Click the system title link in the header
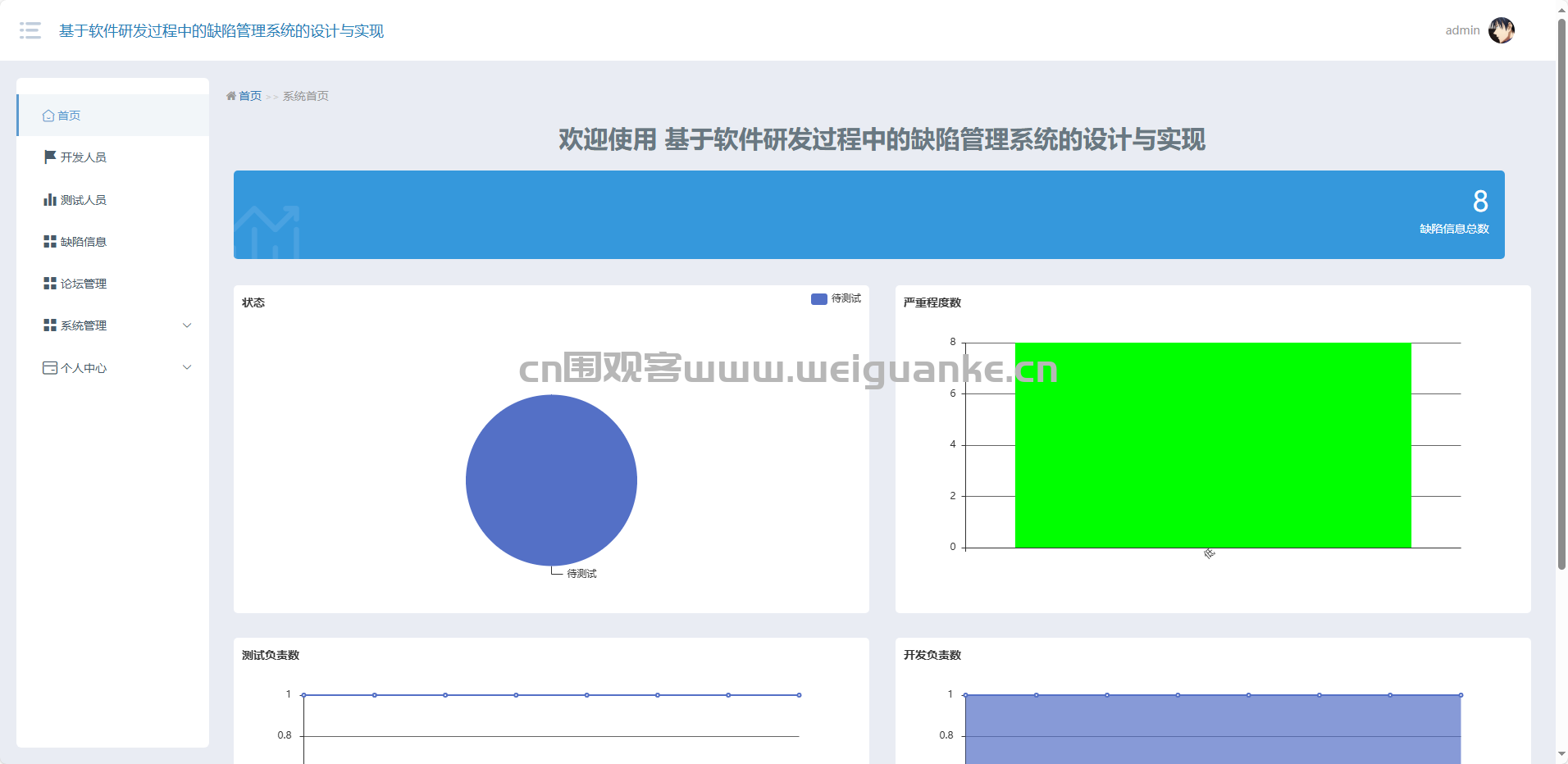The height and width of the screenshot is (764, 1568). coord(221,31)
